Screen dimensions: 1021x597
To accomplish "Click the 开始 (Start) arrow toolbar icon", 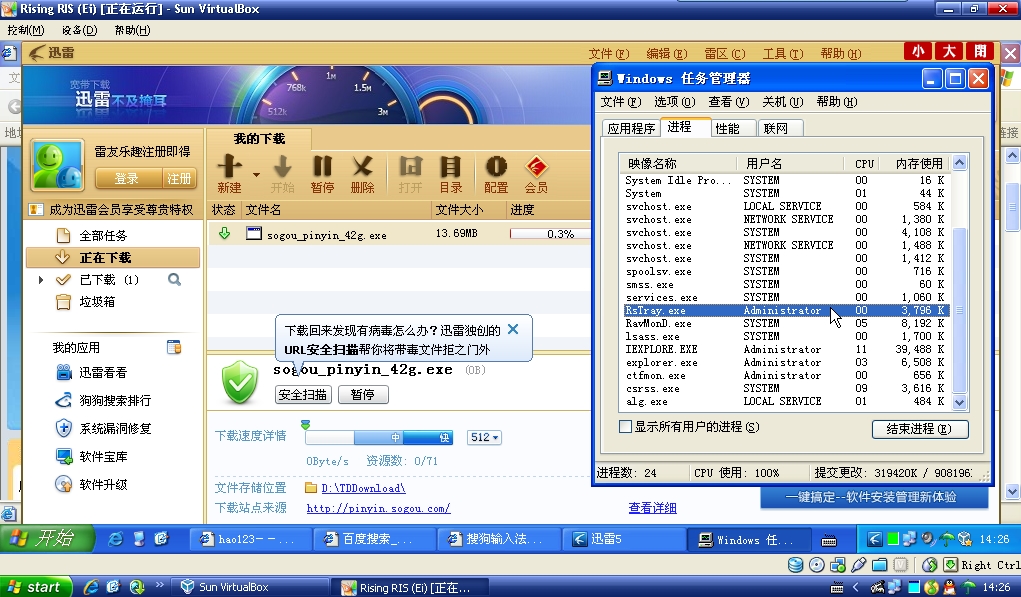I will [x=282, y=173].
